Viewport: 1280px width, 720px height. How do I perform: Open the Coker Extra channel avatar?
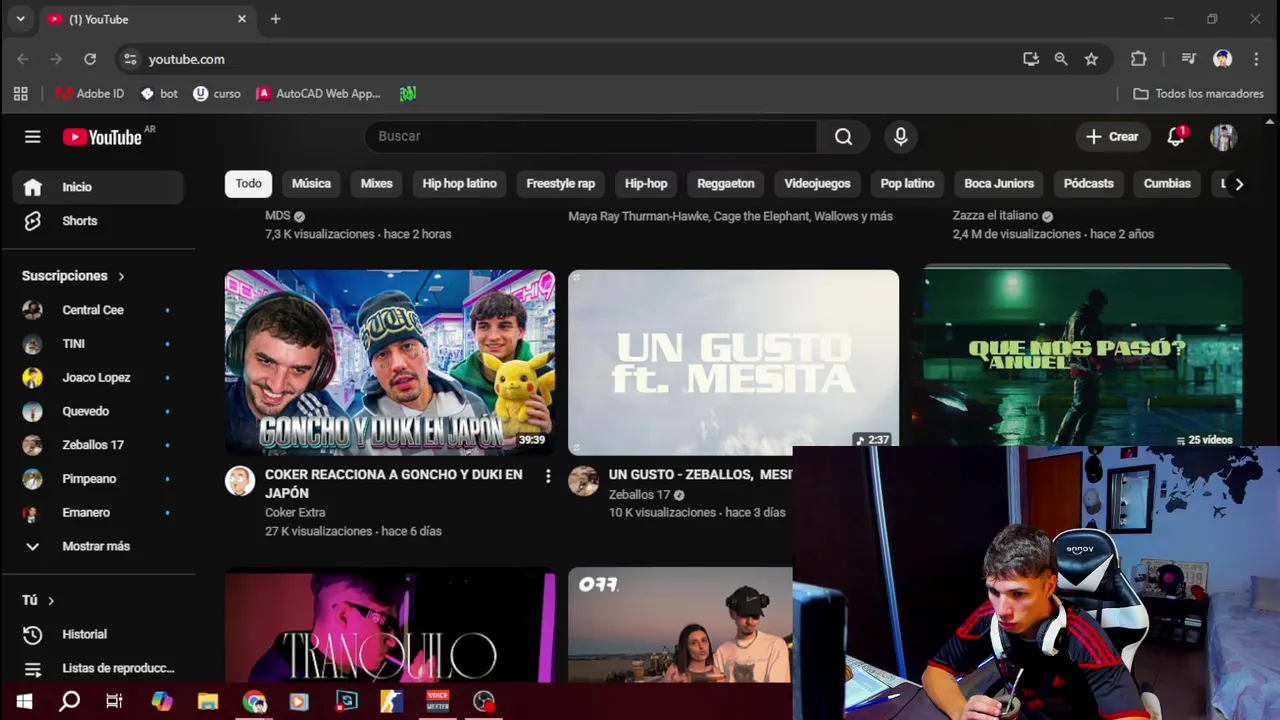(x=240, y=481)
